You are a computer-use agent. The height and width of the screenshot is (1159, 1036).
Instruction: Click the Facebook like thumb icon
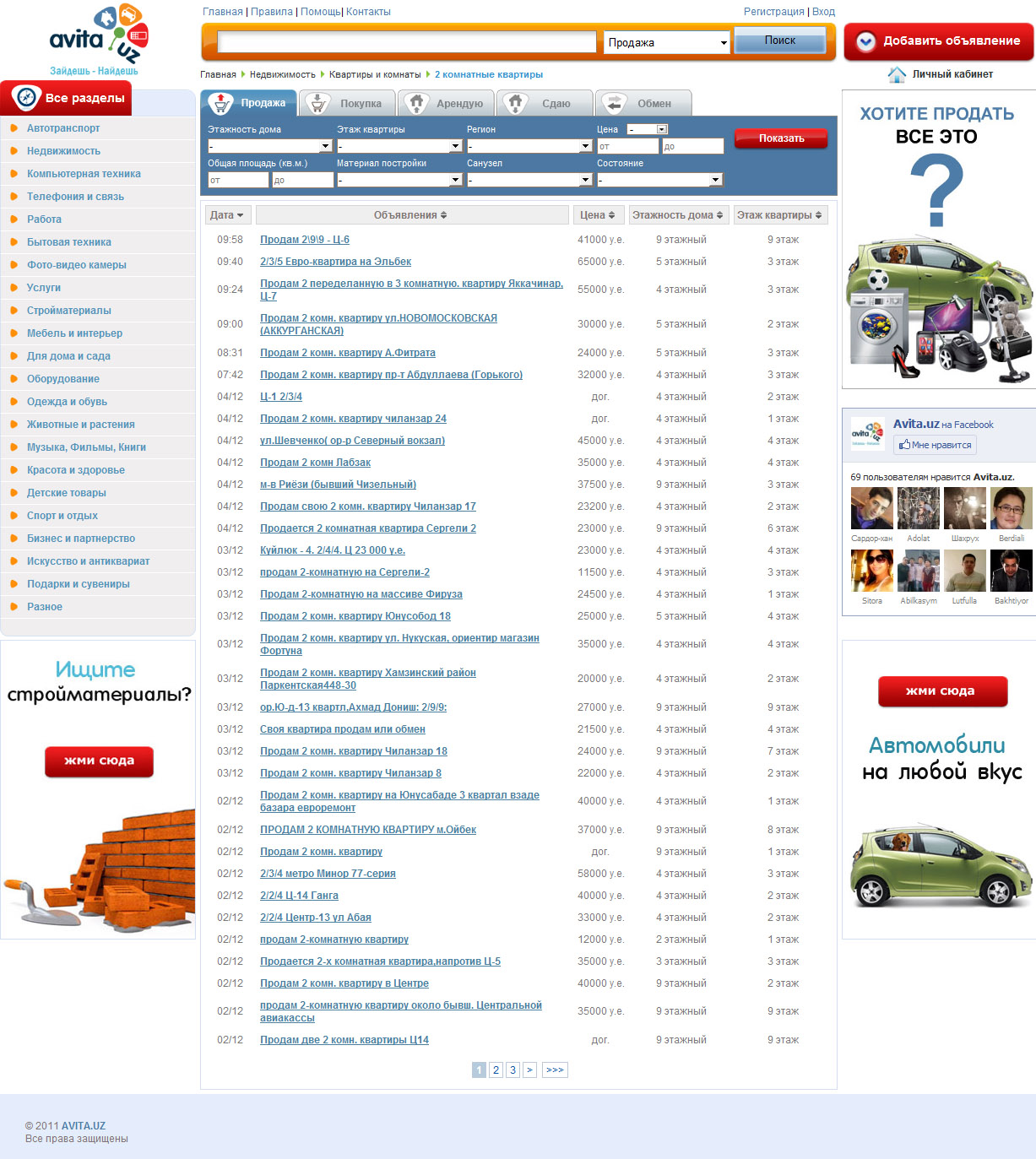point(904,445)
